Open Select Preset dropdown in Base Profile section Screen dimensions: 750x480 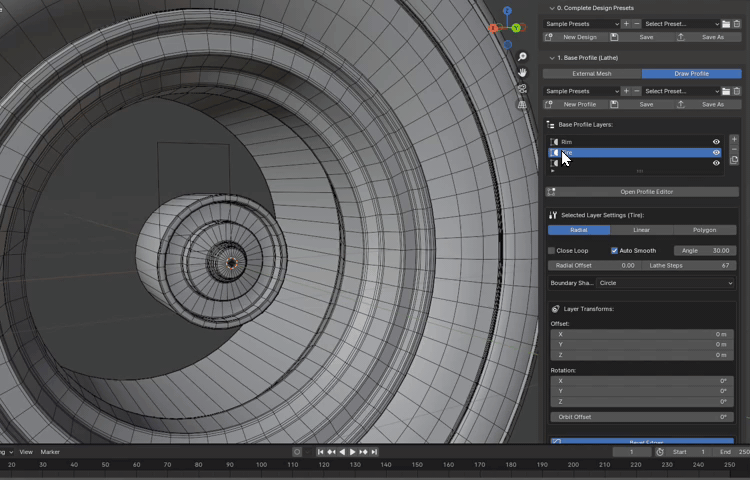(681, 91)
